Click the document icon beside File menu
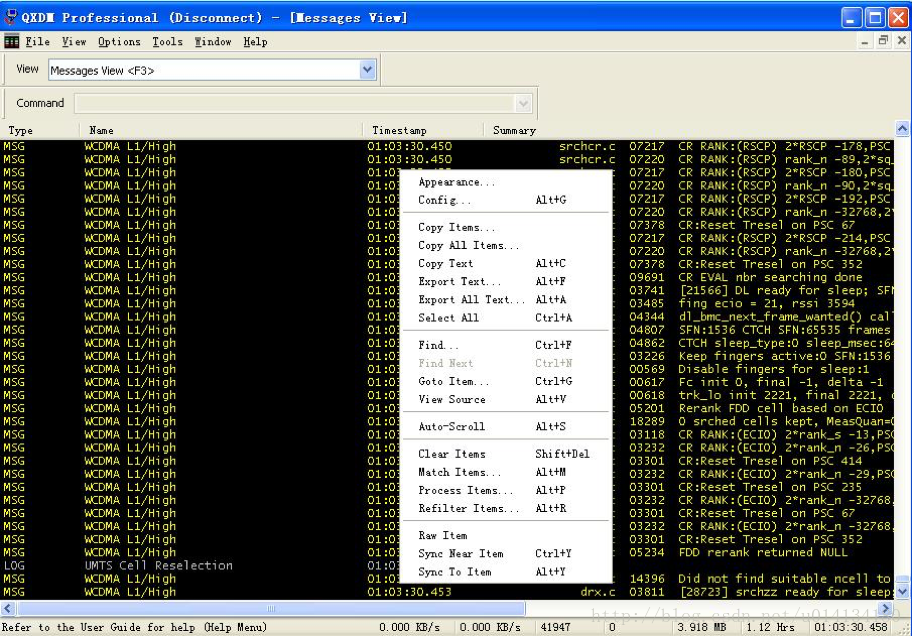This screenshot has height=636, width=912. [12, 41]
